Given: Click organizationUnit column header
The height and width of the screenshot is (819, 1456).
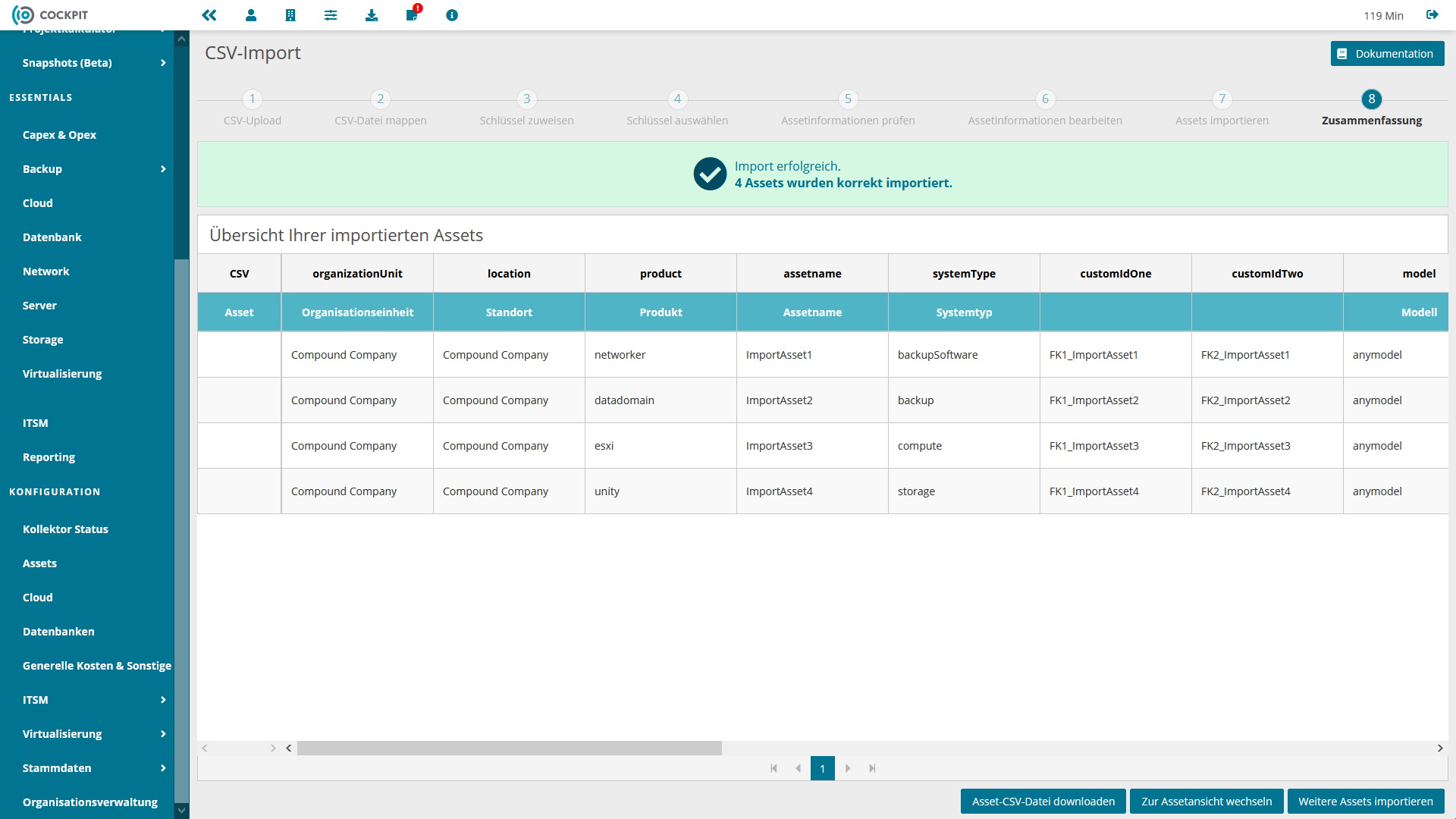Looking at the screenshot, I should click(x=357, y=274).
